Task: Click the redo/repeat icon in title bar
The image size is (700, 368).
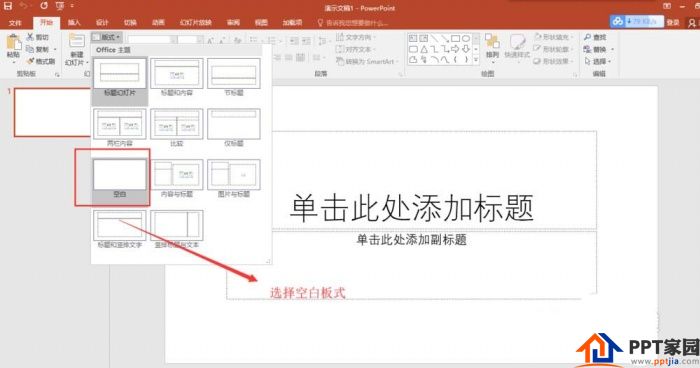Action: (44, 6)
